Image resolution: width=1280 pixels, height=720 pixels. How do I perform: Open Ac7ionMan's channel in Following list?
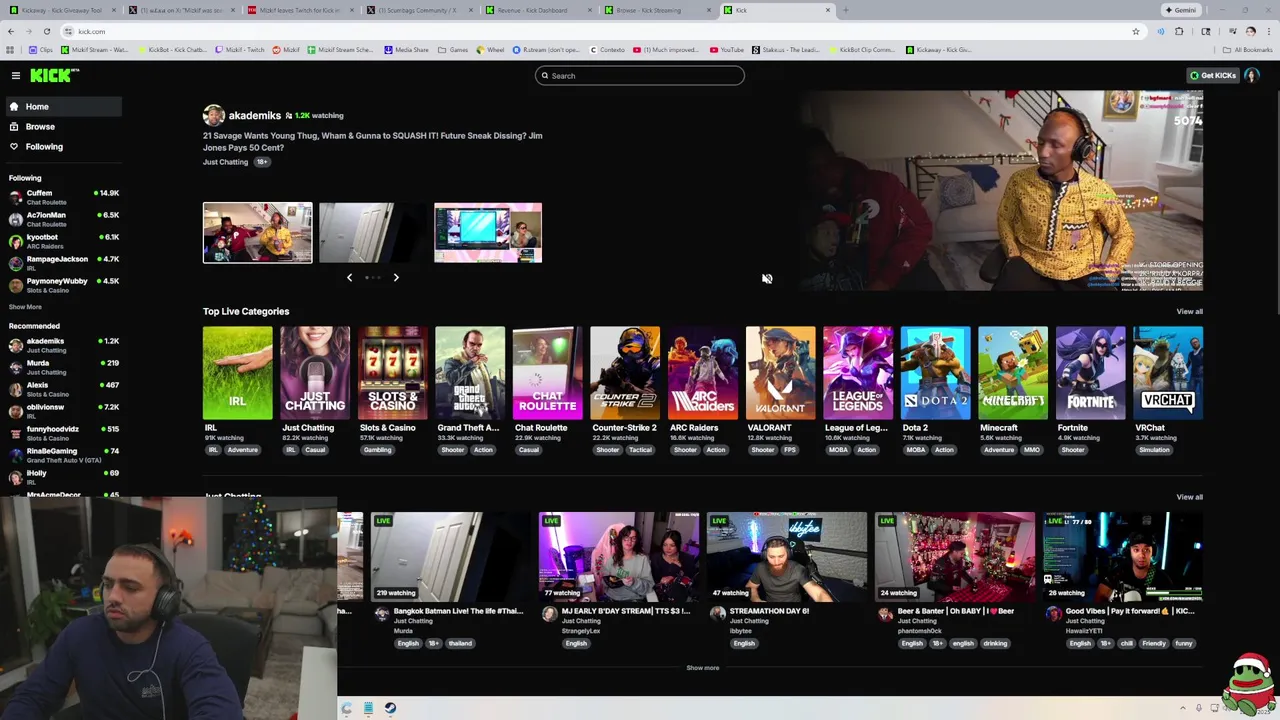tap(63, 219)
